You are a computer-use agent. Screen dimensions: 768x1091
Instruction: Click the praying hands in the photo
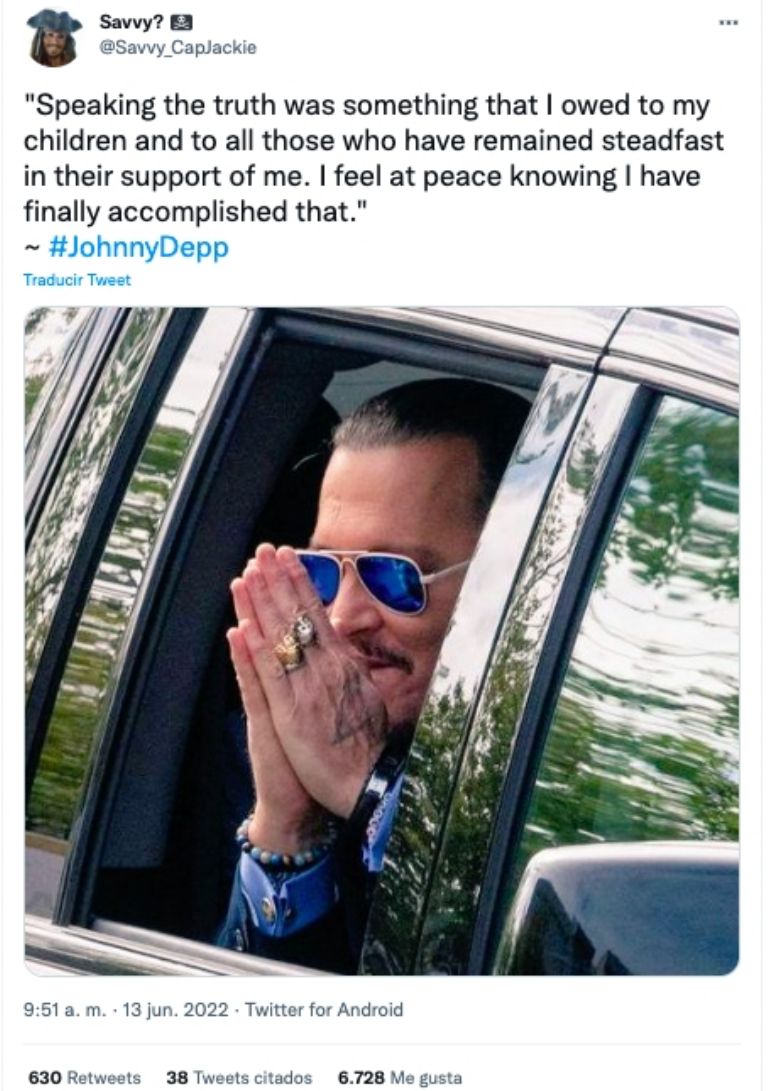(306, 682)
